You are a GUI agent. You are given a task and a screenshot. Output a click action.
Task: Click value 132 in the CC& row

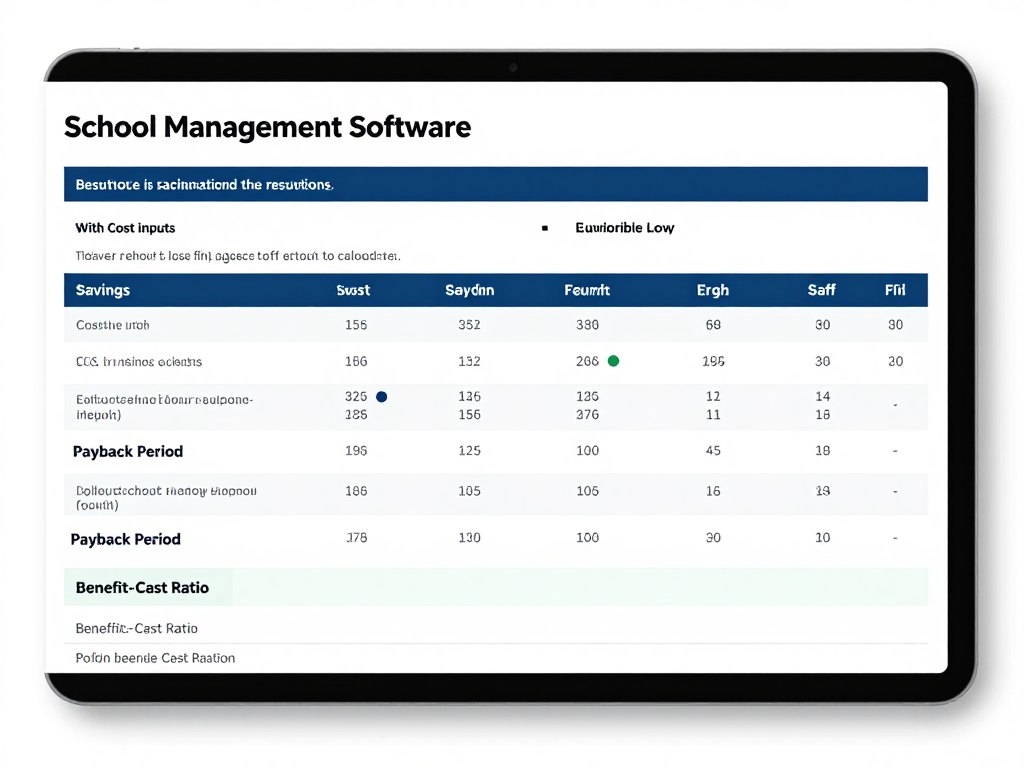tap(469, 361)
